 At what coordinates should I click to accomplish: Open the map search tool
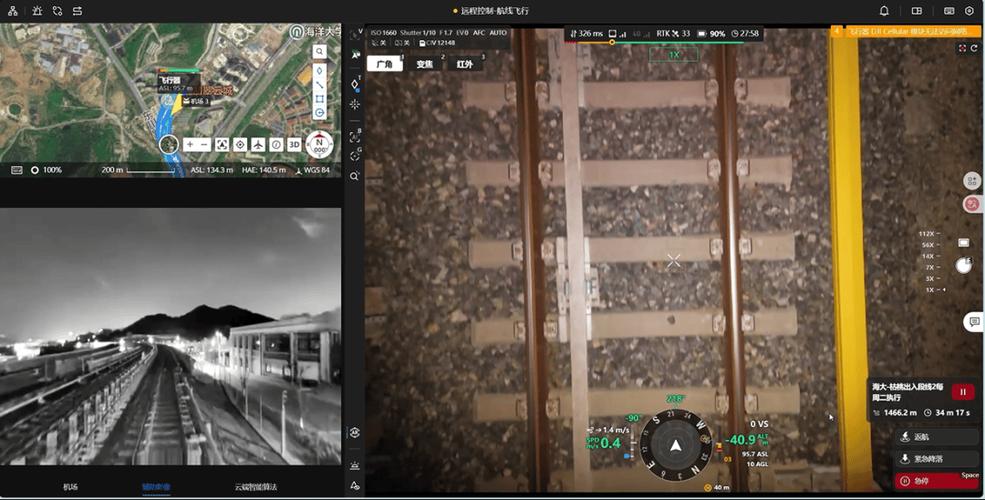click(320, 52)
